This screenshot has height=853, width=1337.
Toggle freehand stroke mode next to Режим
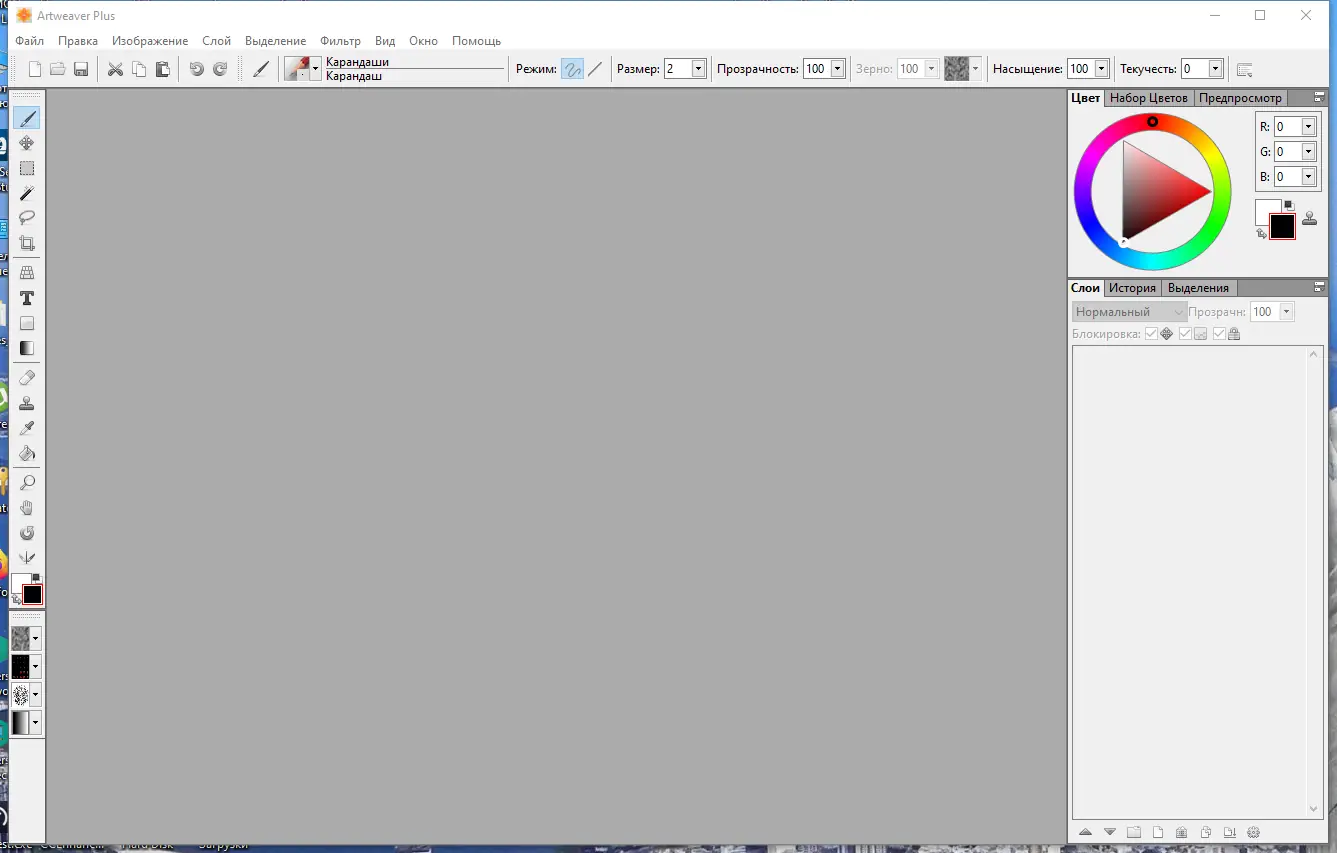coord(571,68)
